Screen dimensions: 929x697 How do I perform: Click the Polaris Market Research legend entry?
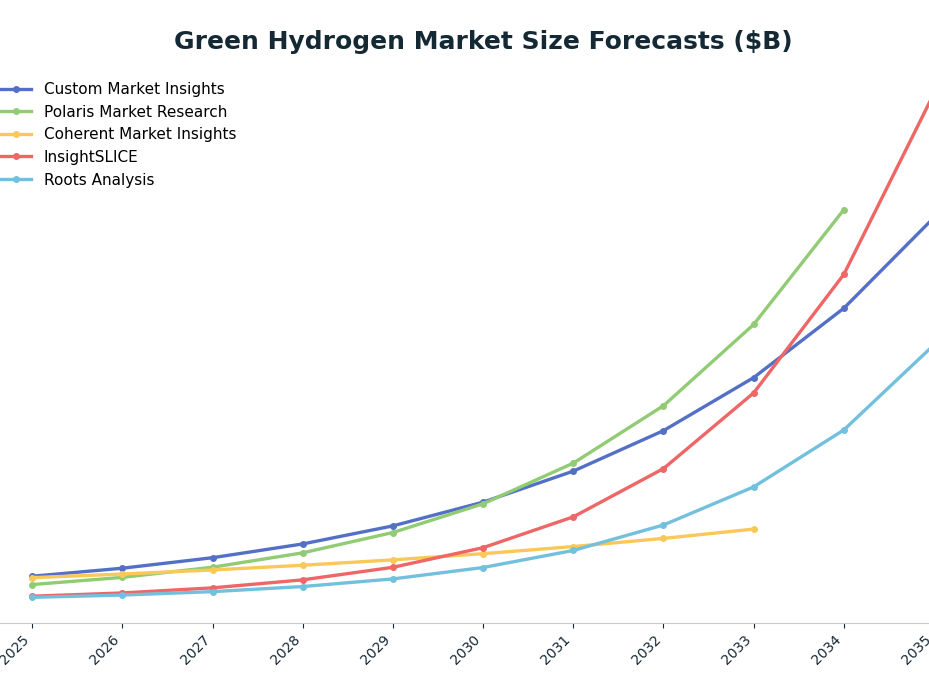tap(114, 111)
